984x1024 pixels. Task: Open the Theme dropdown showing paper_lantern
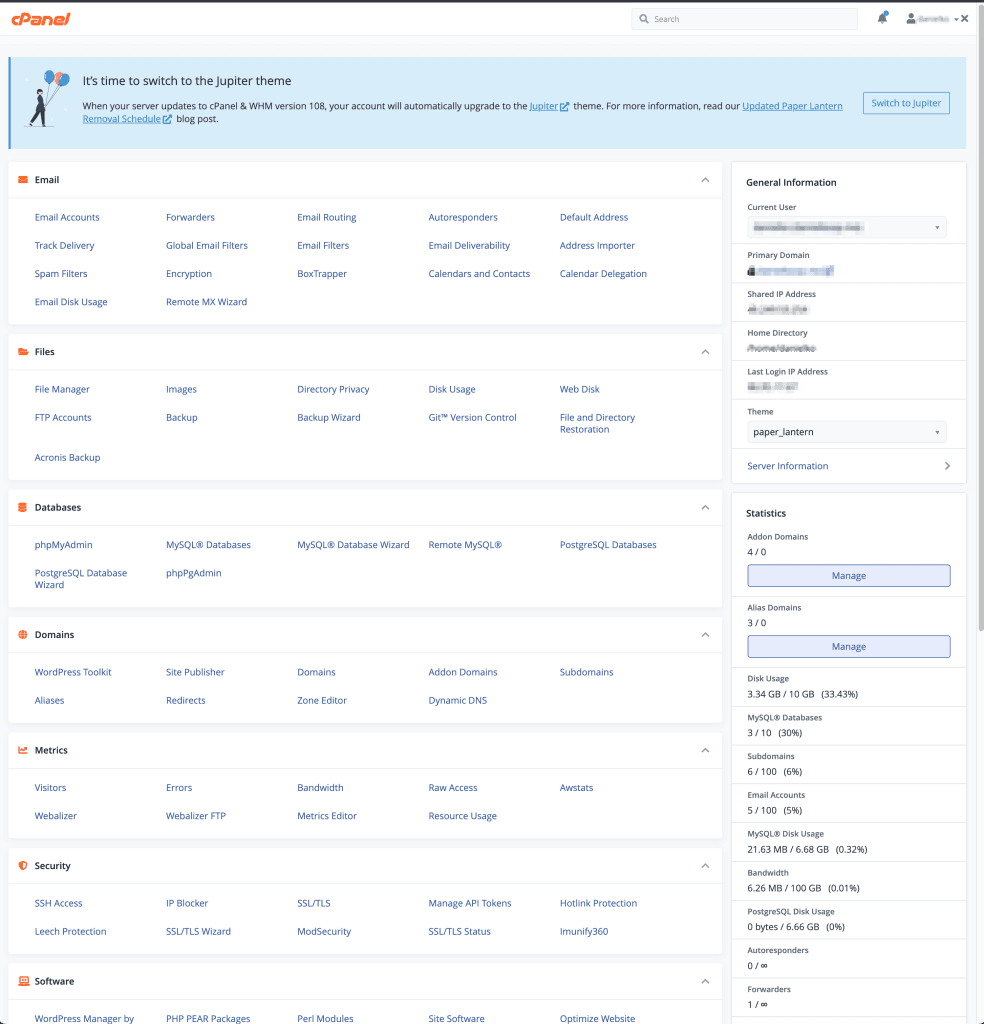(x=846, y=432)
